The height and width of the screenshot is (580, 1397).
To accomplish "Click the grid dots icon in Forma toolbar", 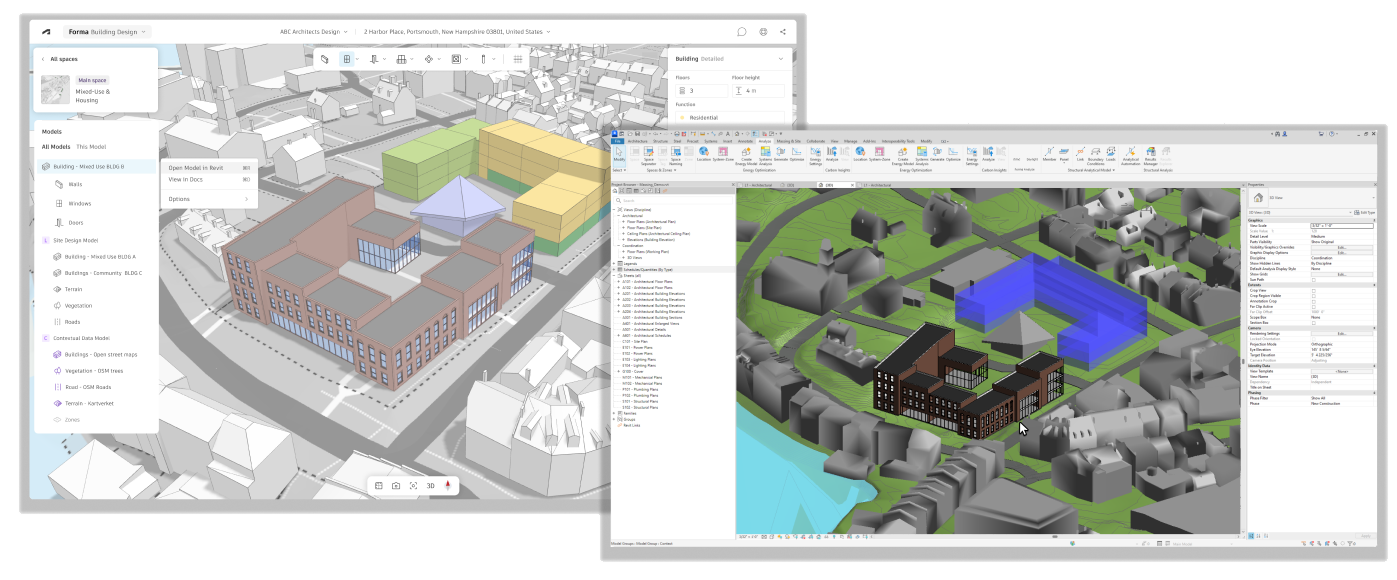I will (518, 60).
